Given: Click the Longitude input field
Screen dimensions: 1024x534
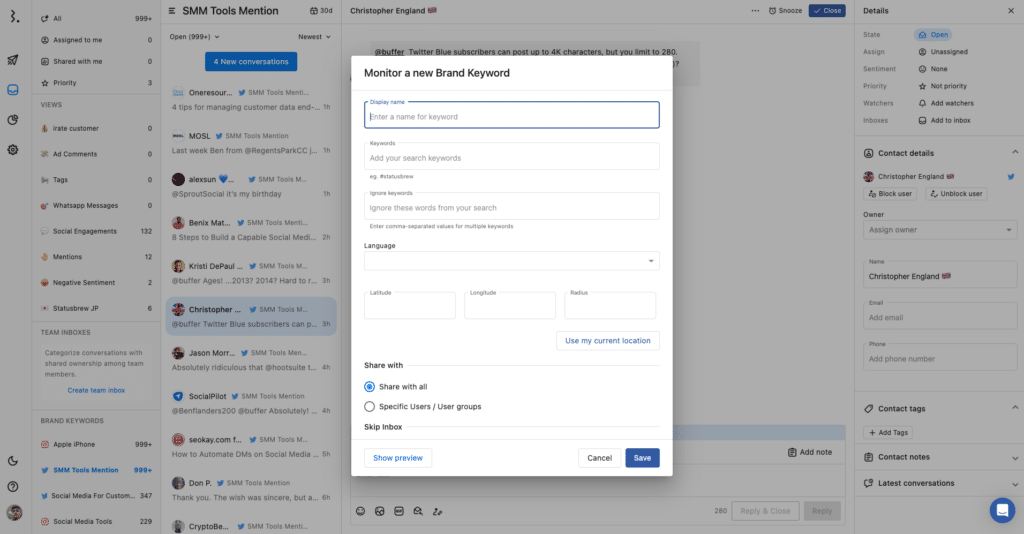Looking at the screenshot, I should pyautogui.click(x=509, y=306).
